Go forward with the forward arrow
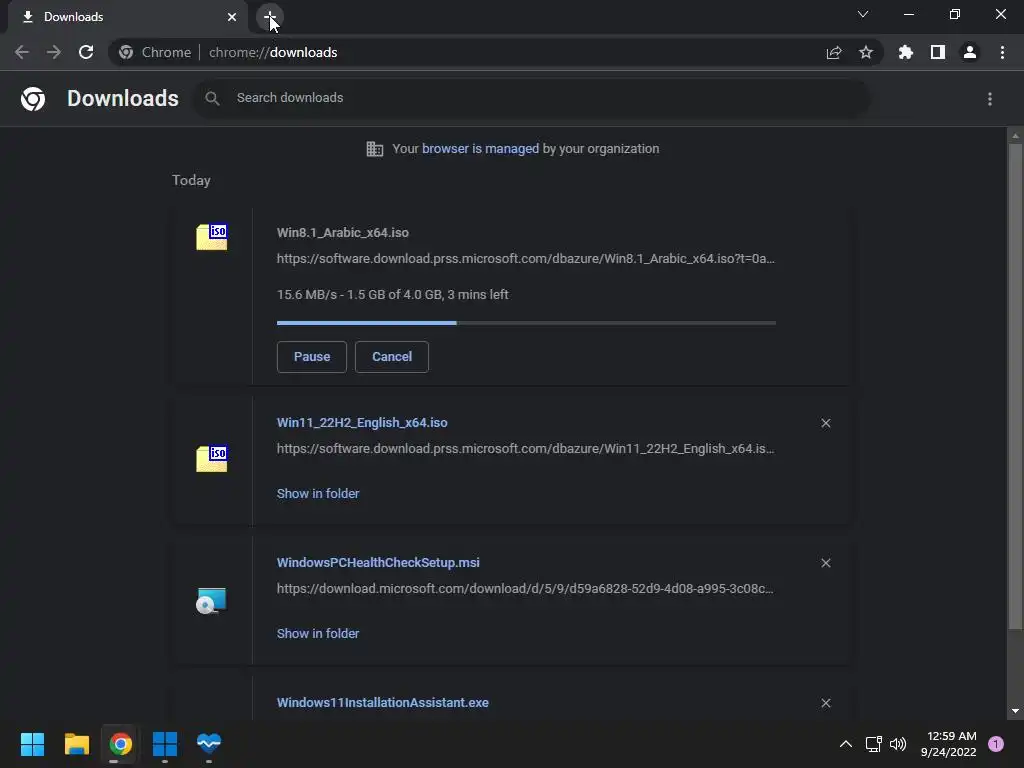This screenshot has width=1024, height=768. 54,52
